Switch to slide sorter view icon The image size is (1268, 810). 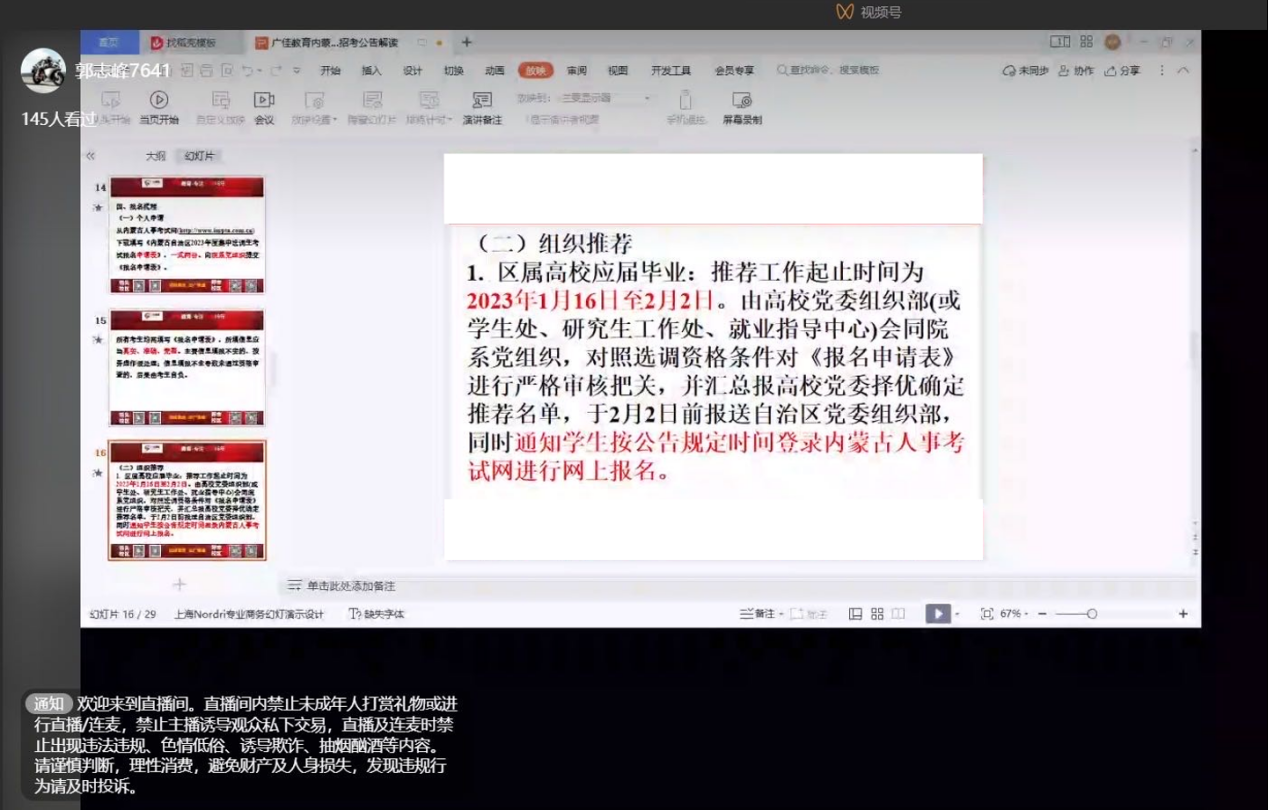tap(877, 614)
